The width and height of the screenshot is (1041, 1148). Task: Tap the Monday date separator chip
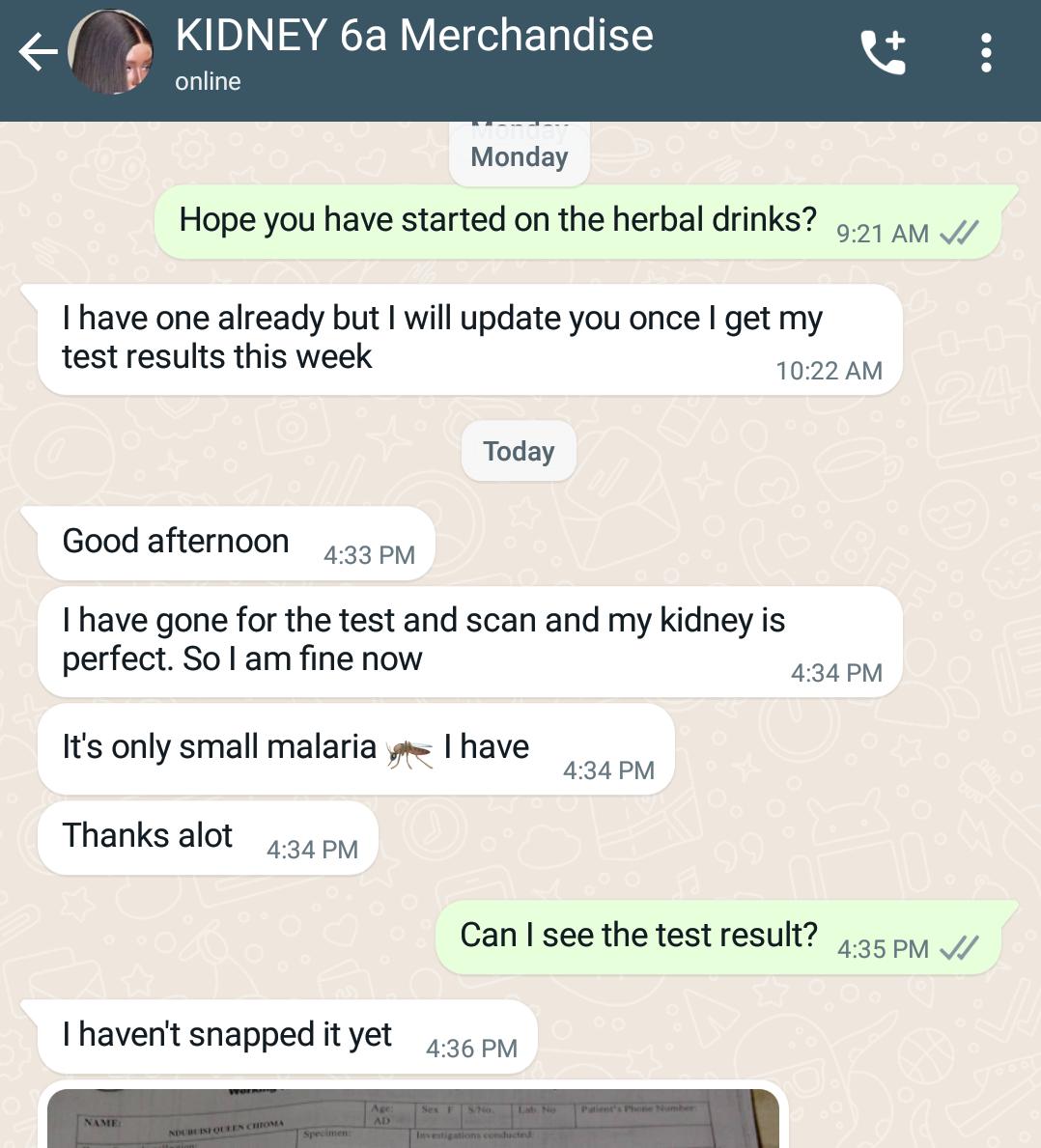click(519, 156)
